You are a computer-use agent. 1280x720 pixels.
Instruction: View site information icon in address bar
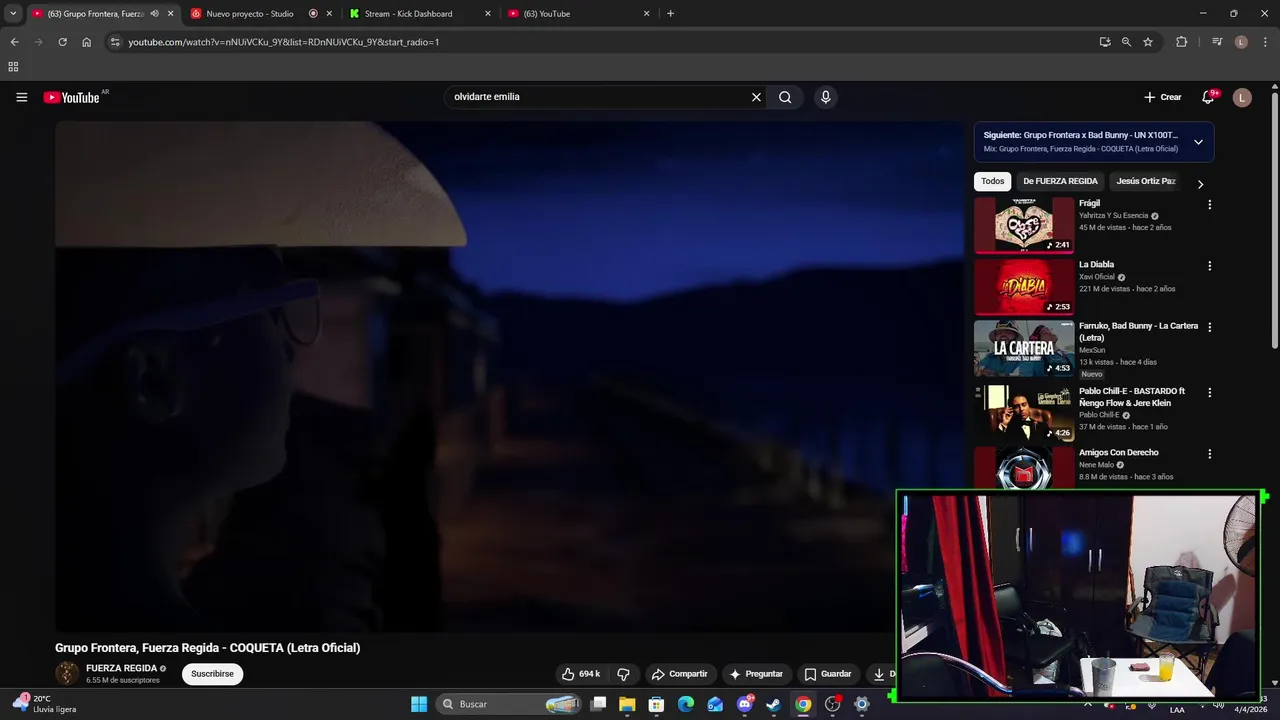[x=115, y=42]
